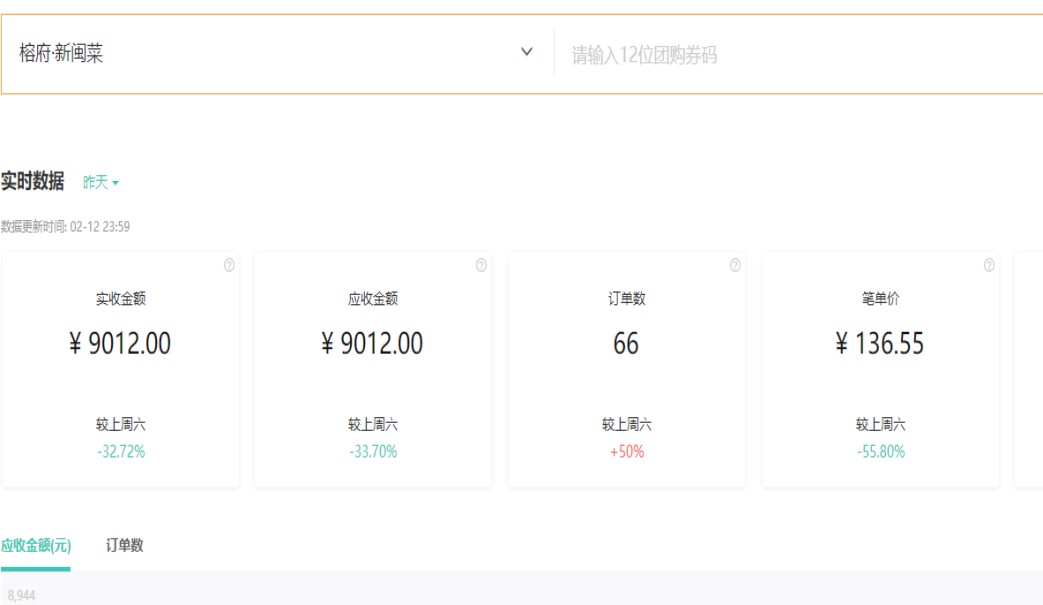Switch to the 订单数 chart tab
Image resolution: width=1043 pixels, height=605 pixels.
(x=125, y=545)
